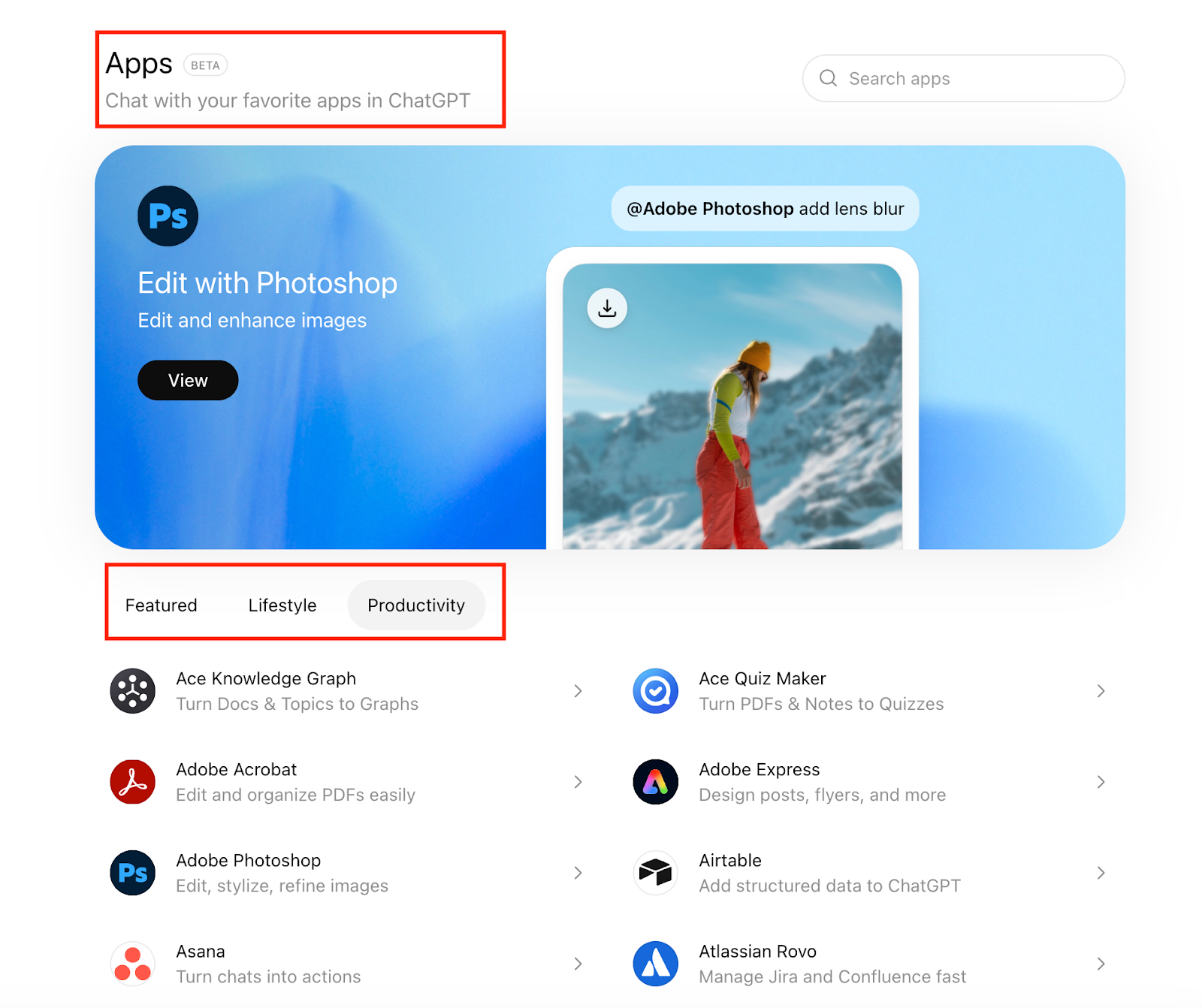Click the Airtable cube icon
The image size is (1202, 1008).
[x=655, y=873]
